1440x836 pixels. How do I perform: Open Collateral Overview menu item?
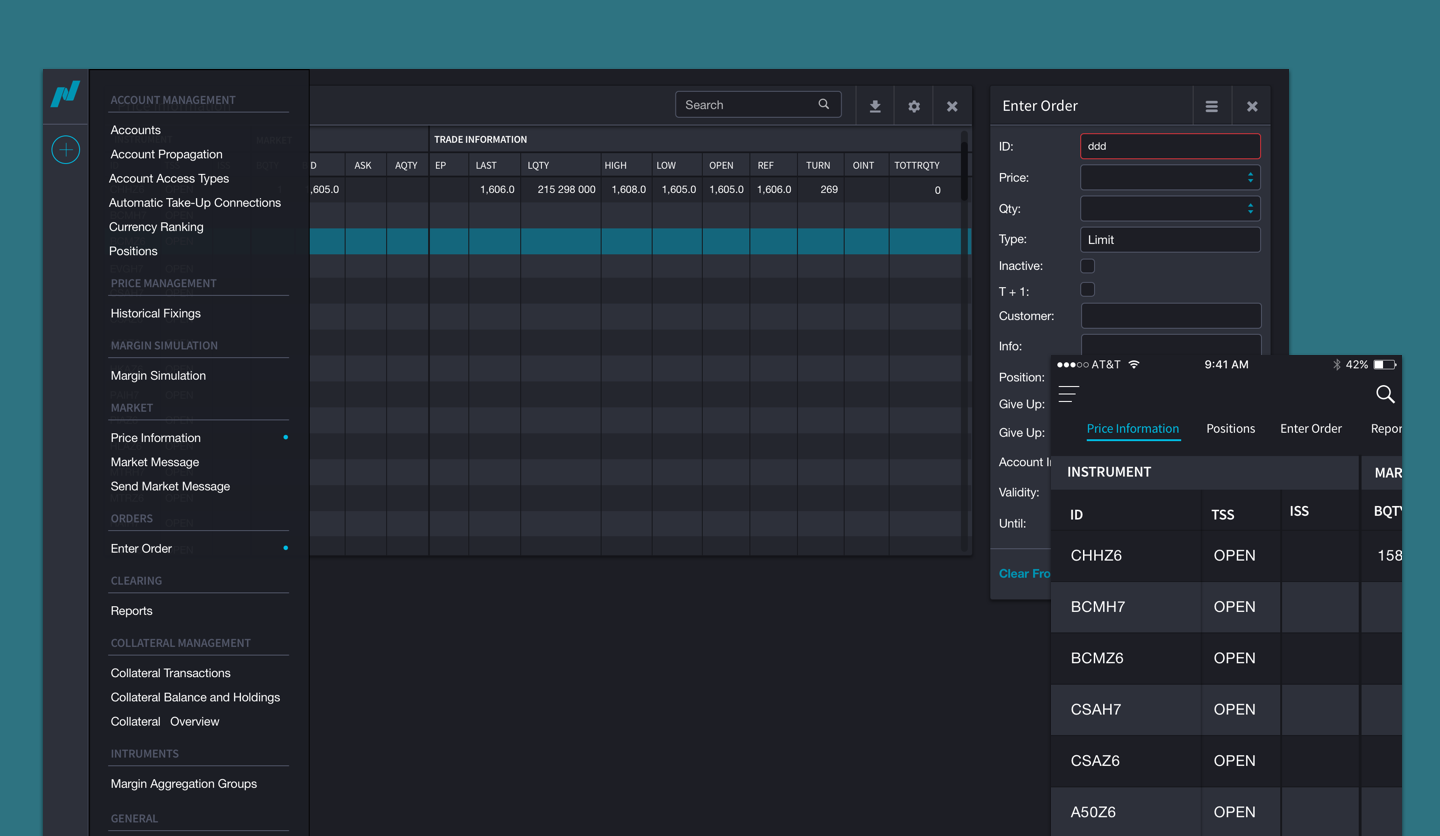pos(165,721)
